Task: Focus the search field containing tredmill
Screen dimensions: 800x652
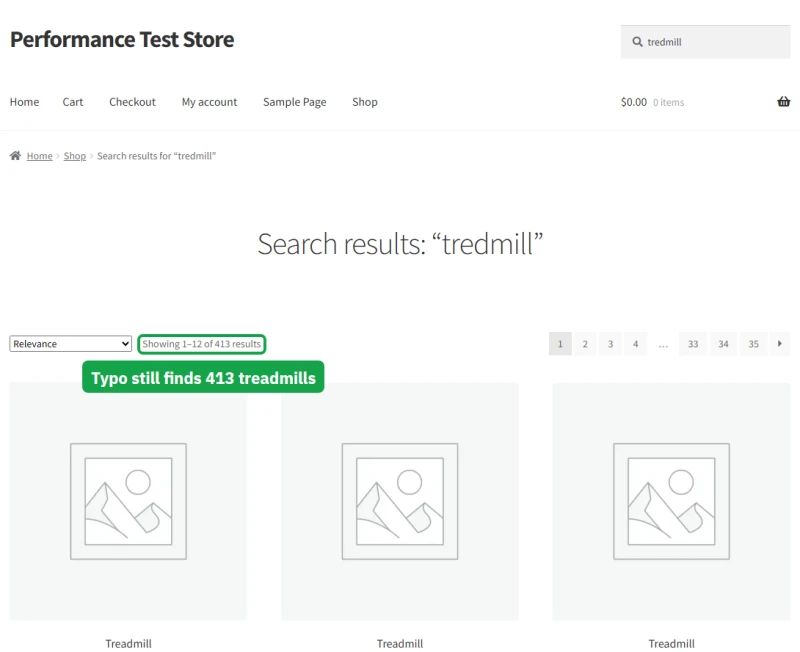Action: pos(706,42)
